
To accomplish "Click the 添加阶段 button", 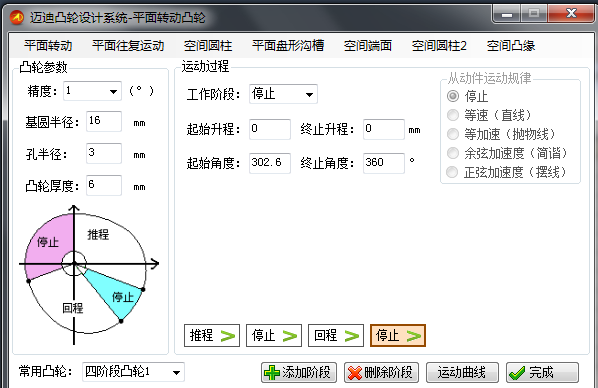I will [299, 373].
